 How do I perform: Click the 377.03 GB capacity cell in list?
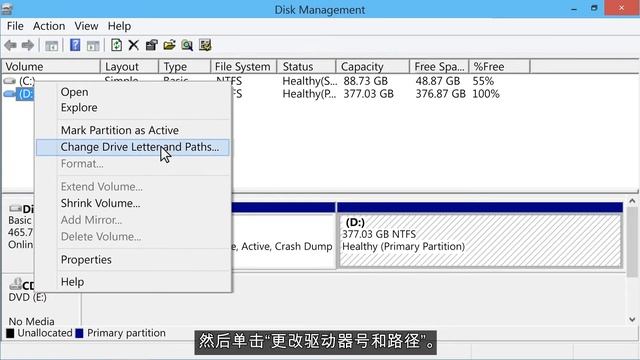(x=369, y=94)
